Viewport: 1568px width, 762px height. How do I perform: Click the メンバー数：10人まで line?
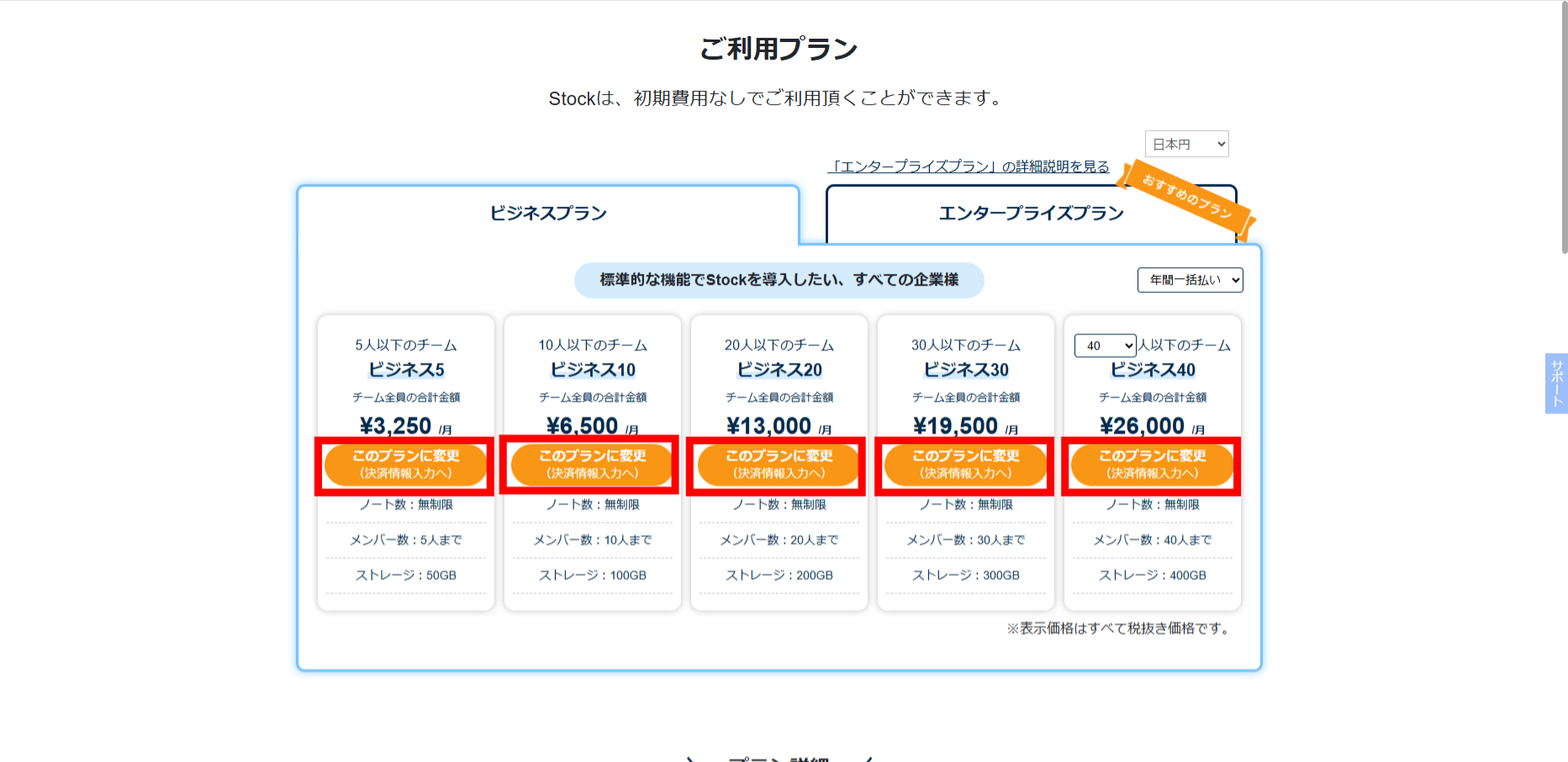point(593,540)
